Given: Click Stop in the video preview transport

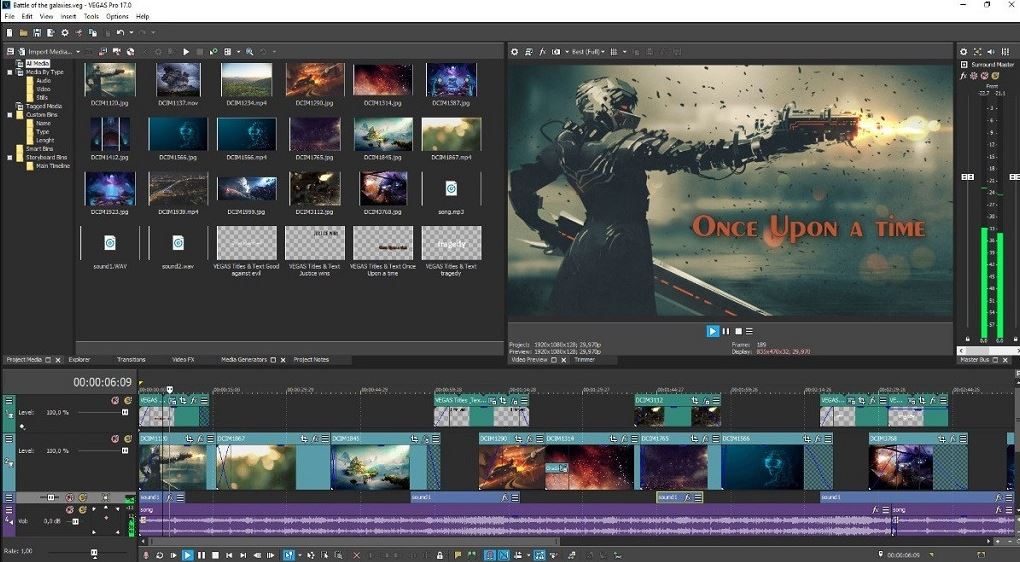Looking at the screenshot, I should [x=738, y=331].
